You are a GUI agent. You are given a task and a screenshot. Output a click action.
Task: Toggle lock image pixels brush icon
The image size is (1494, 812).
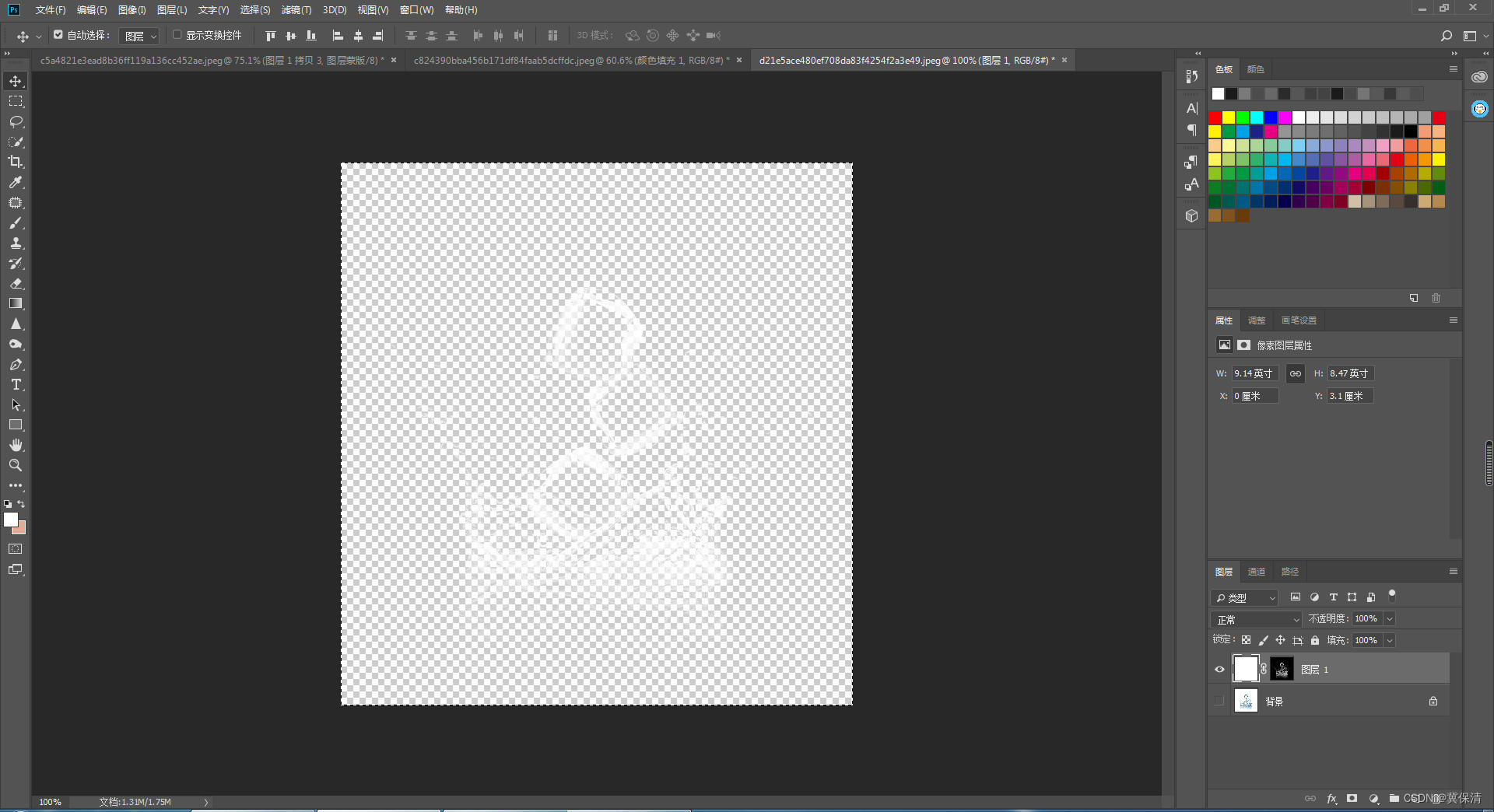coord(1263,640)
